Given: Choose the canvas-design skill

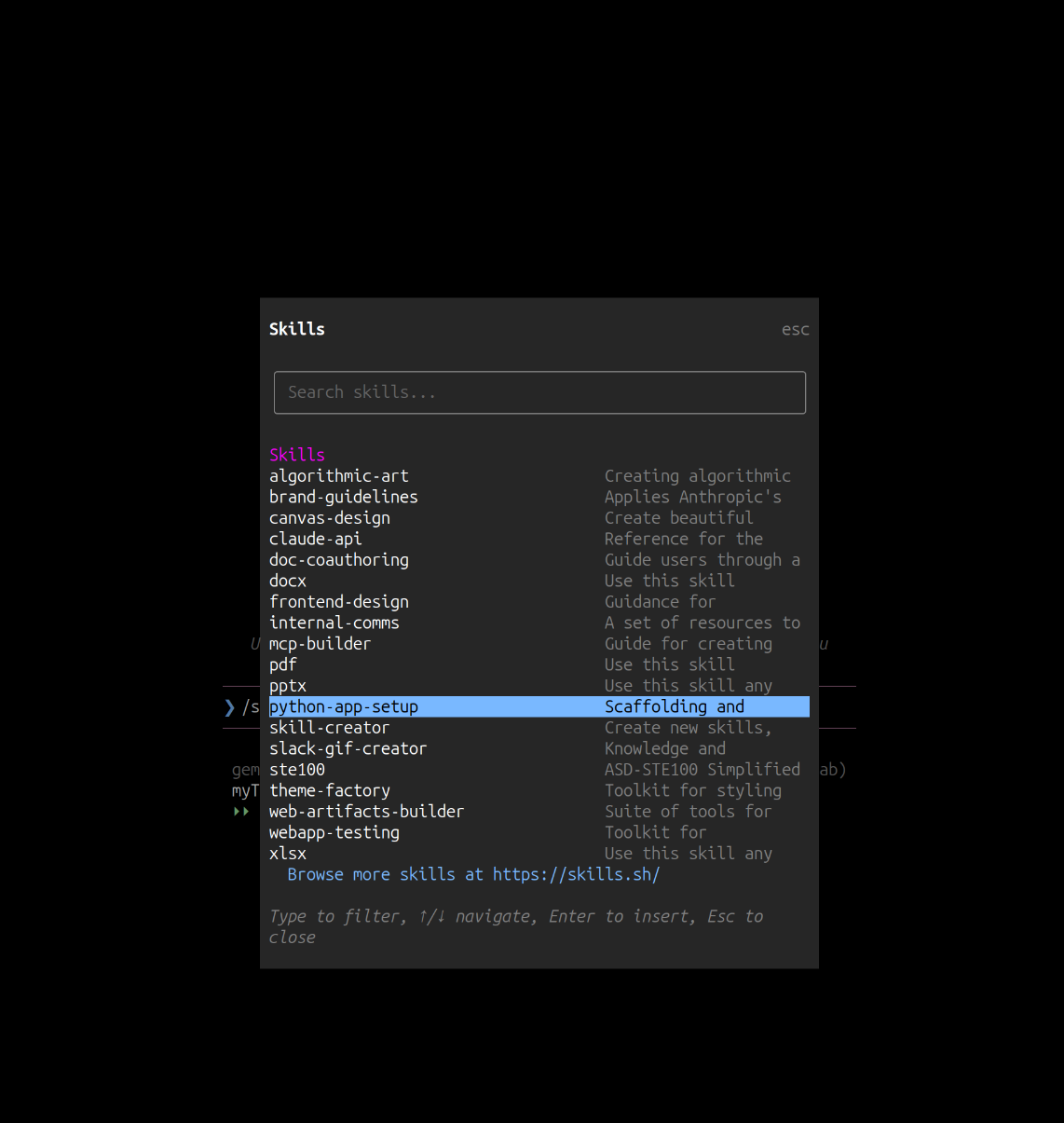Looking at the screenshot, I should click(x=539, y=518).
